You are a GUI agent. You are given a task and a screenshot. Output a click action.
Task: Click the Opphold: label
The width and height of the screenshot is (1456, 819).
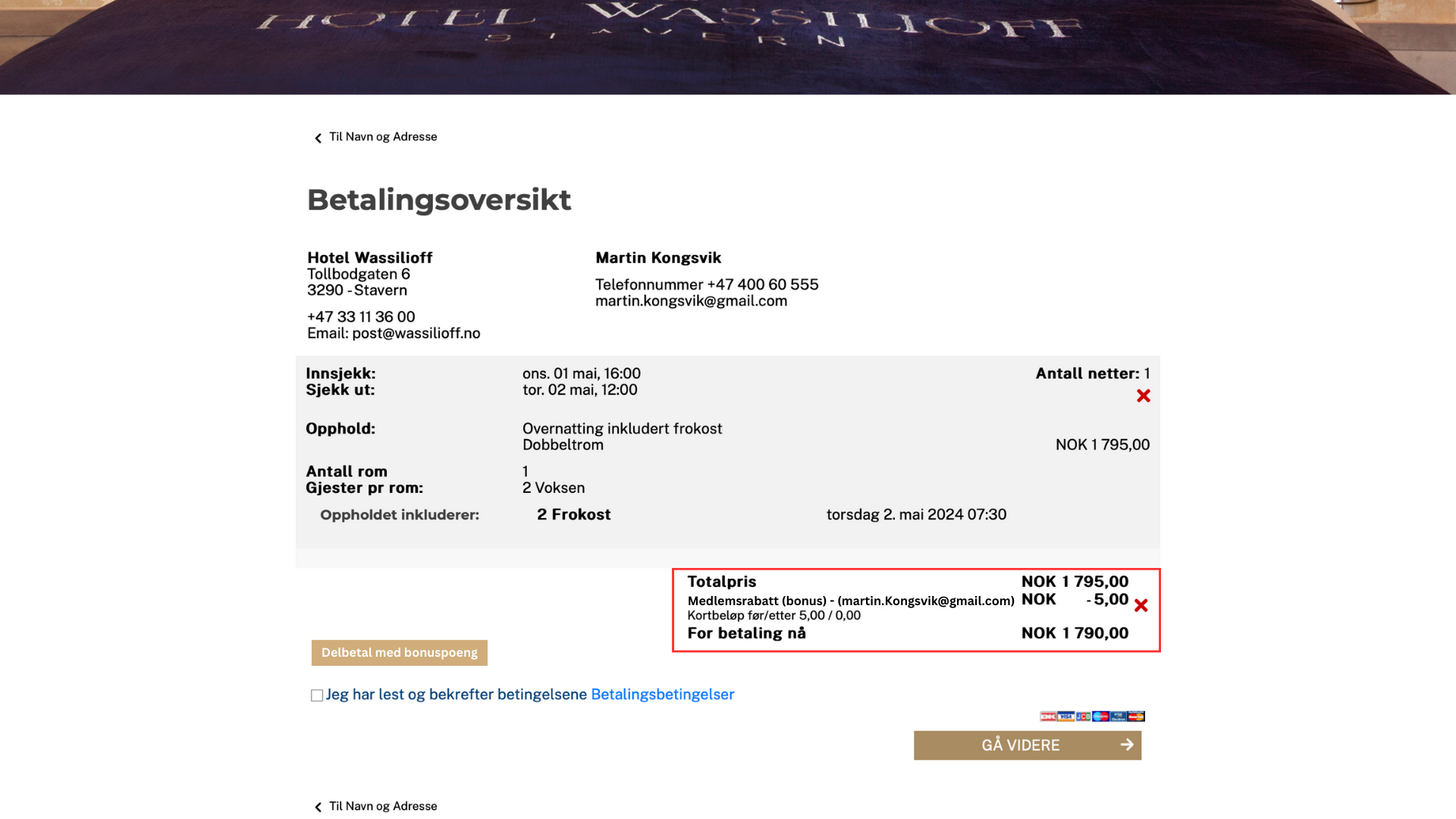click(x=340, y=429)
